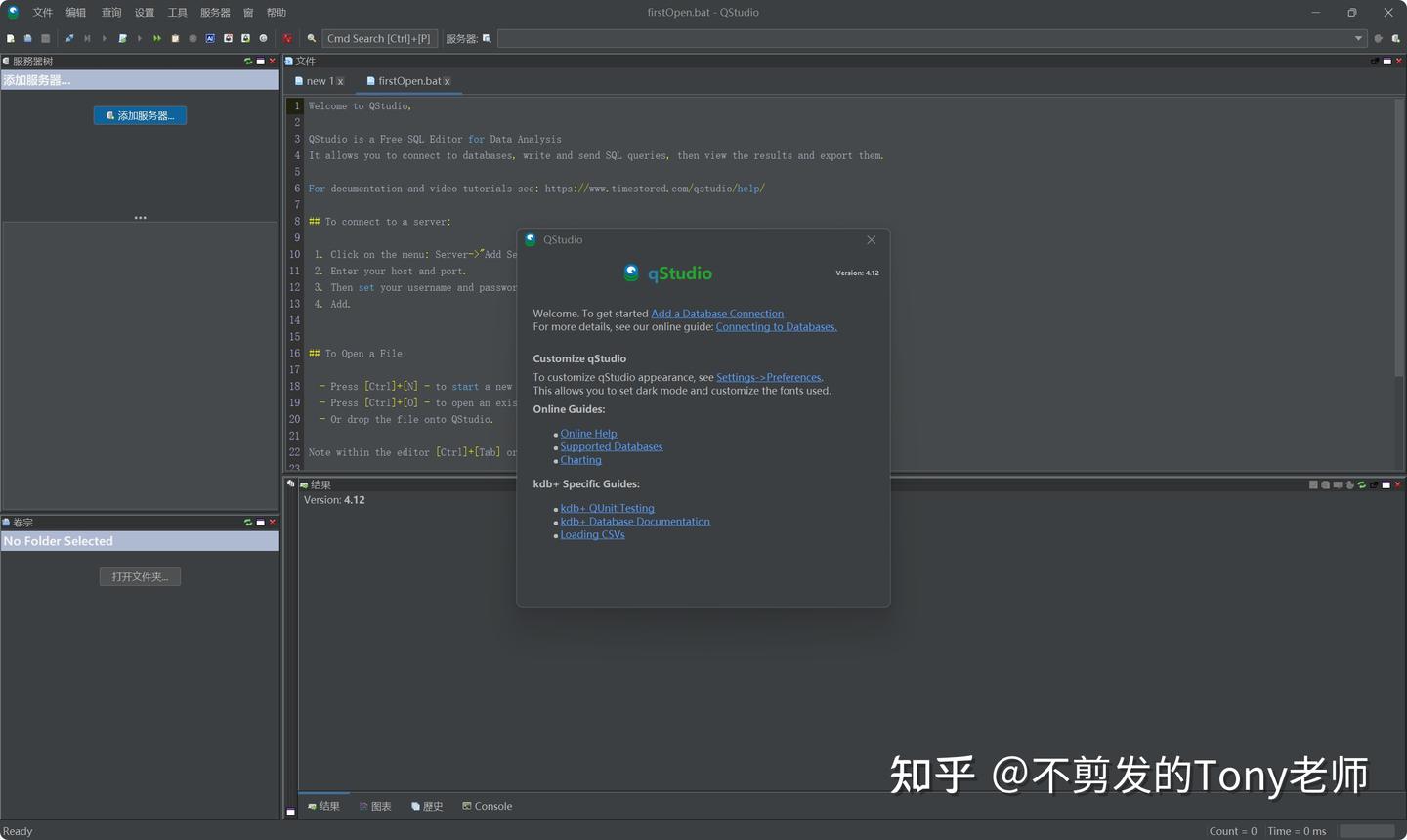Click the magnifier icon beside Cmd Search
This screenshot has height=840, width=1407.
point(312,38)
